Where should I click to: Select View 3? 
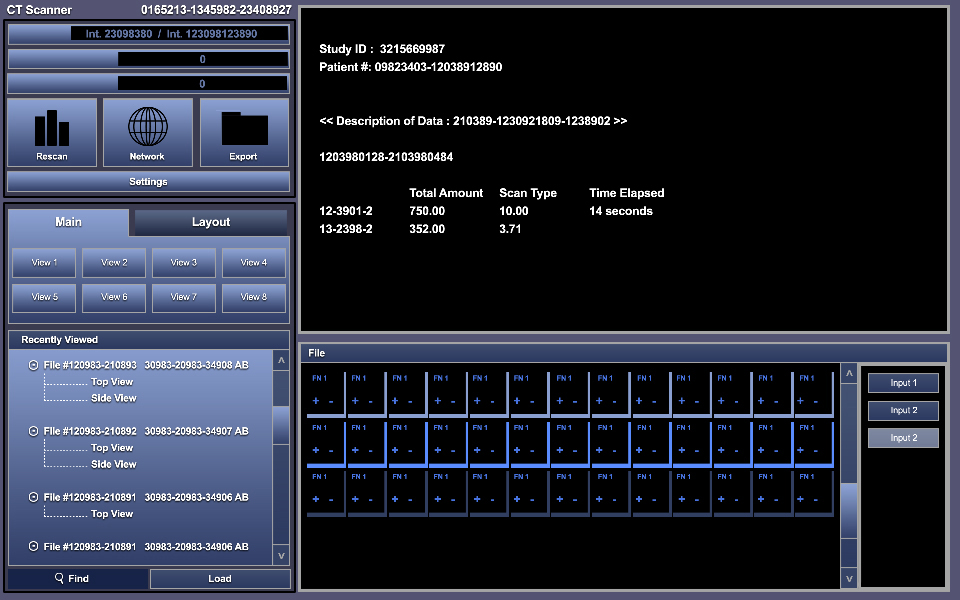184,263
